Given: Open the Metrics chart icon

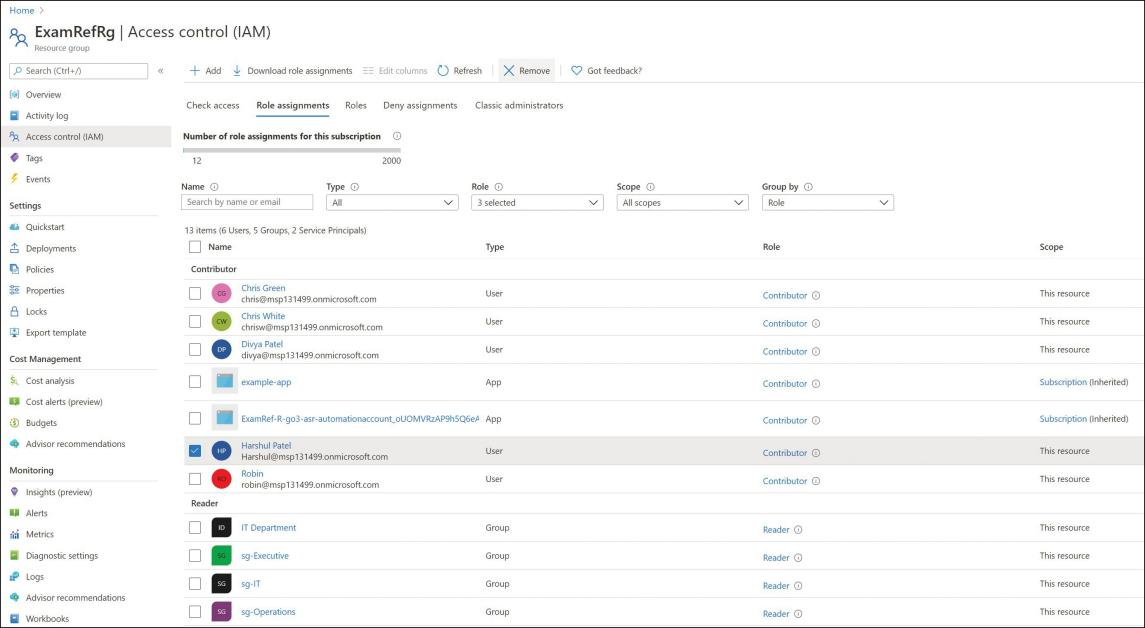Looking at the screenshot, I should pyautogui.click(x=15, y=535).
